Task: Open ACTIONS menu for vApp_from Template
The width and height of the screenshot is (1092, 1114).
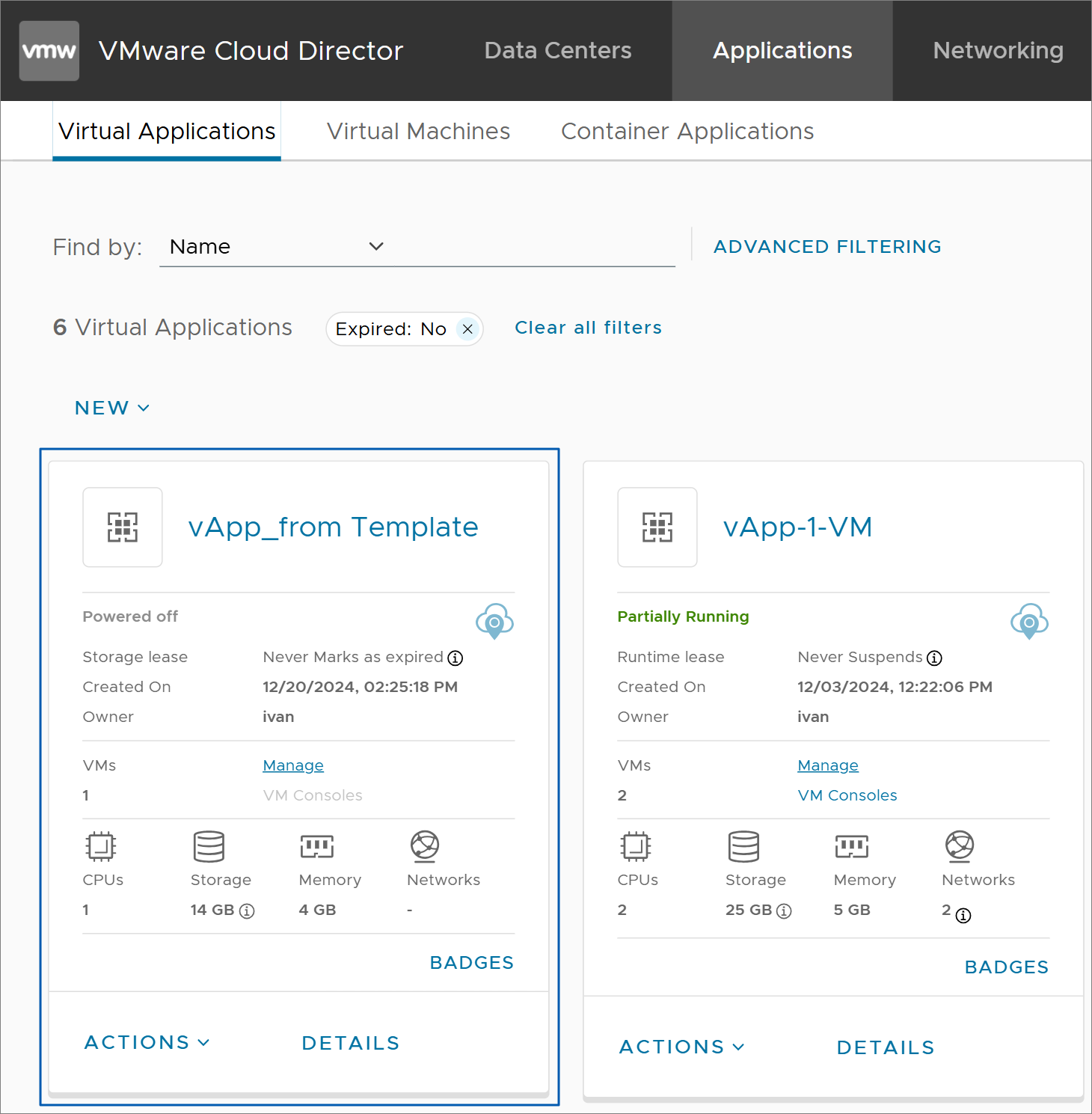Action: point(147,1043)
